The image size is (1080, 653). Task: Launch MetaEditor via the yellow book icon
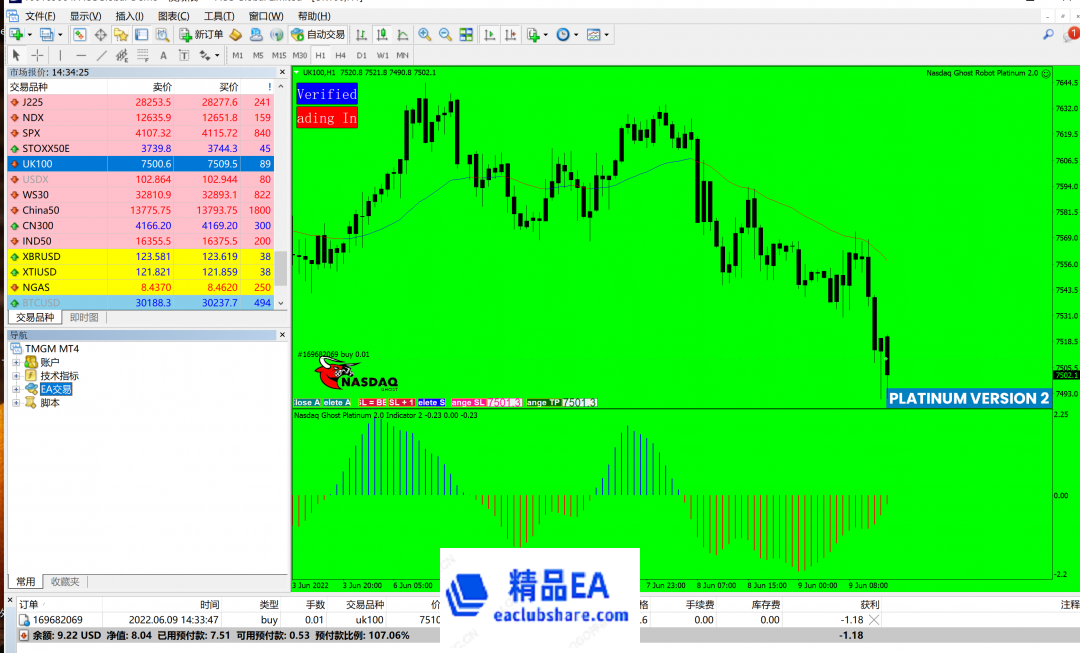coord(236,34)
